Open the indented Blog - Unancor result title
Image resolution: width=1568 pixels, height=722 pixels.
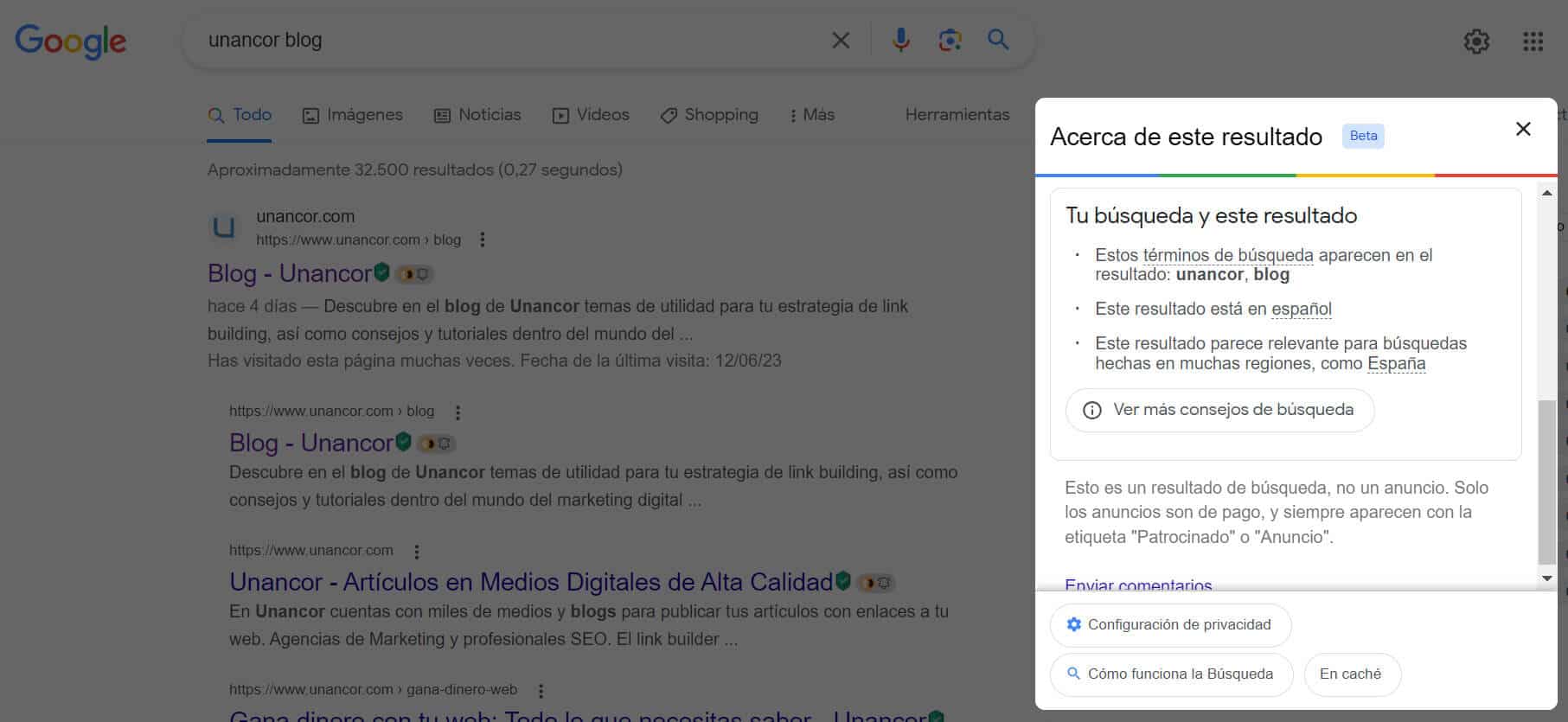coord(311,443)
